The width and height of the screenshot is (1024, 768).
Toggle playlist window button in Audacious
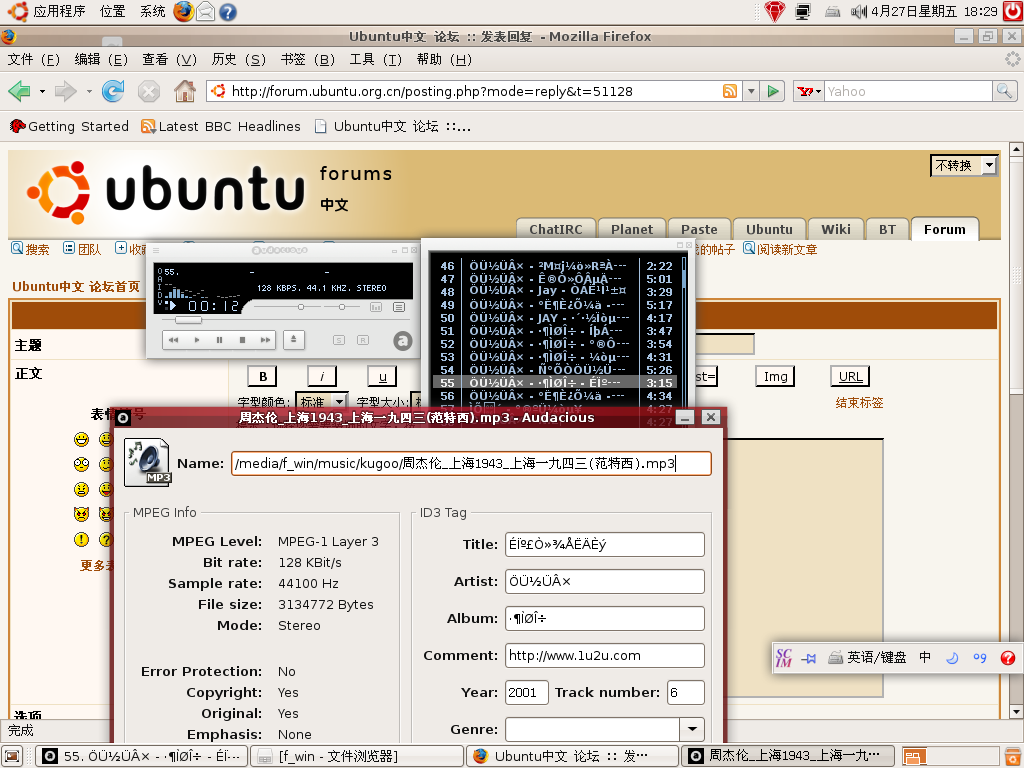pyautogui.click(x=399, y=307)
